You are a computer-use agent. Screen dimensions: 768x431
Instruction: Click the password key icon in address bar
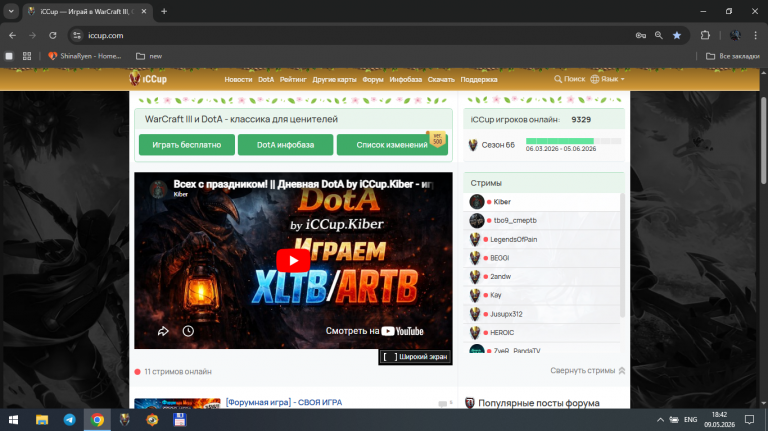pos(641,35)
